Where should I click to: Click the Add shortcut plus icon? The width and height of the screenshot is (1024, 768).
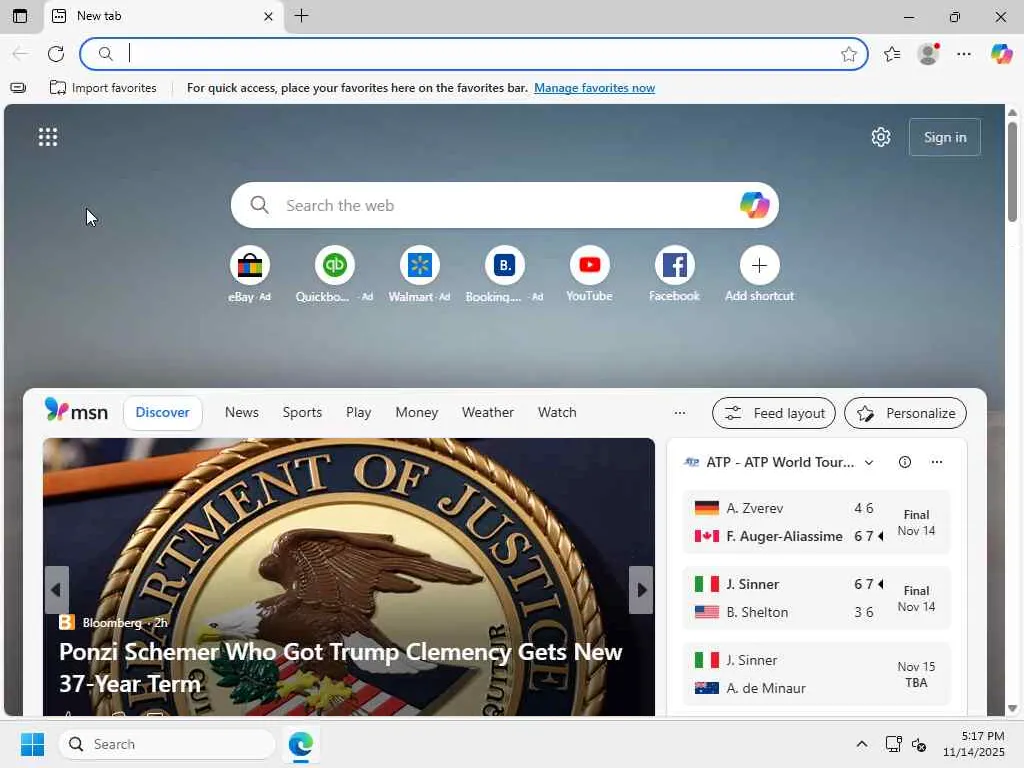click(759, 265)
